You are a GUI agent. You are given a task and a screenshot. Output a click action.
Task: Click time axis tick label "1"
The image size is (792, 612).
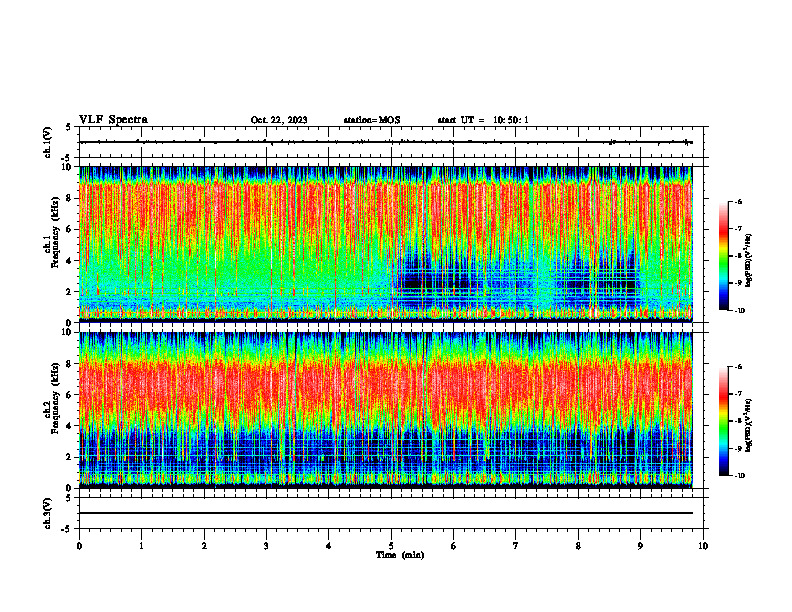pos(141,546)
